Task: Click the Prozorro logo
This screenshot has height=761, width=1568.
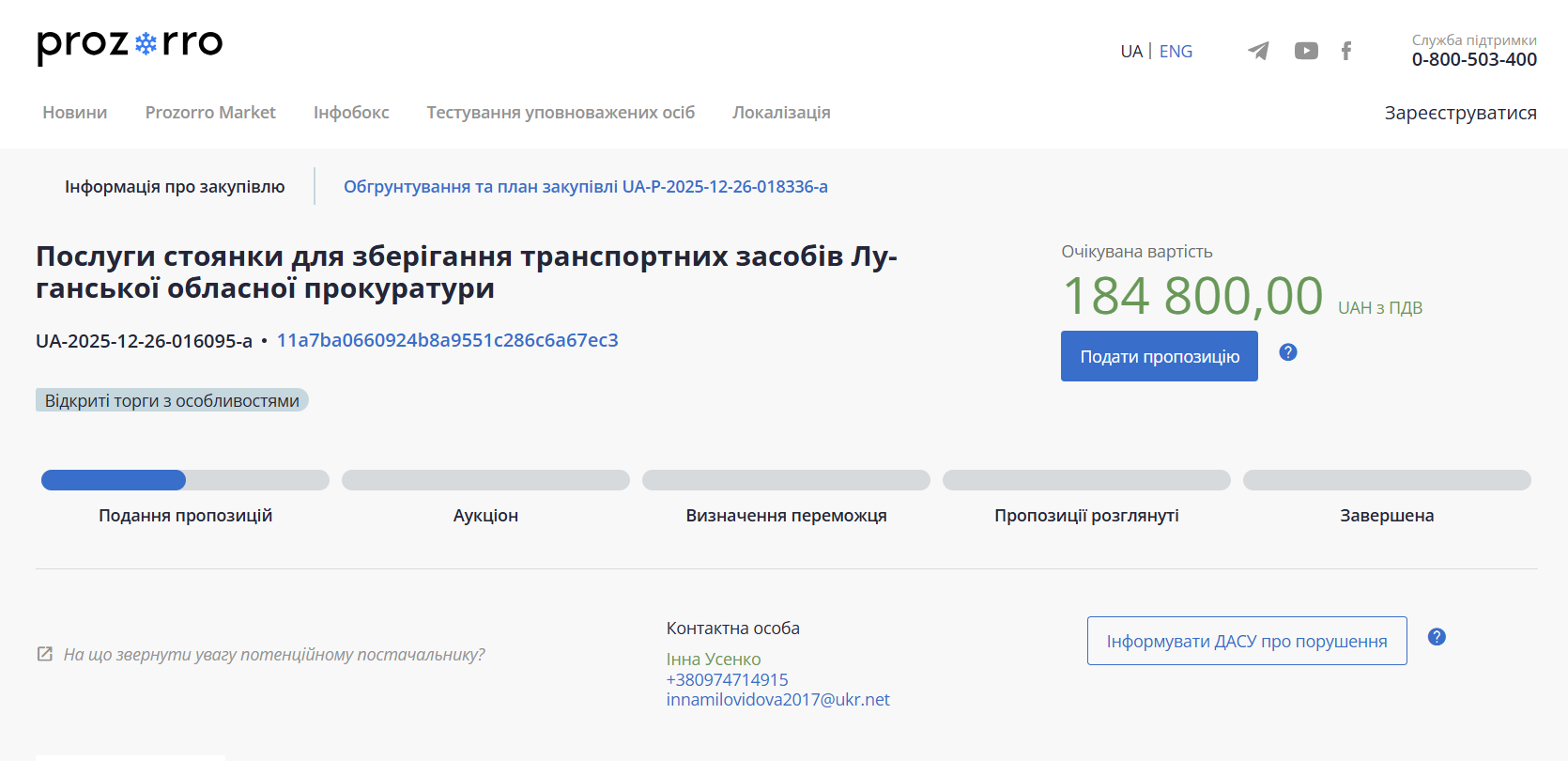Action: (x=130, y=44)
